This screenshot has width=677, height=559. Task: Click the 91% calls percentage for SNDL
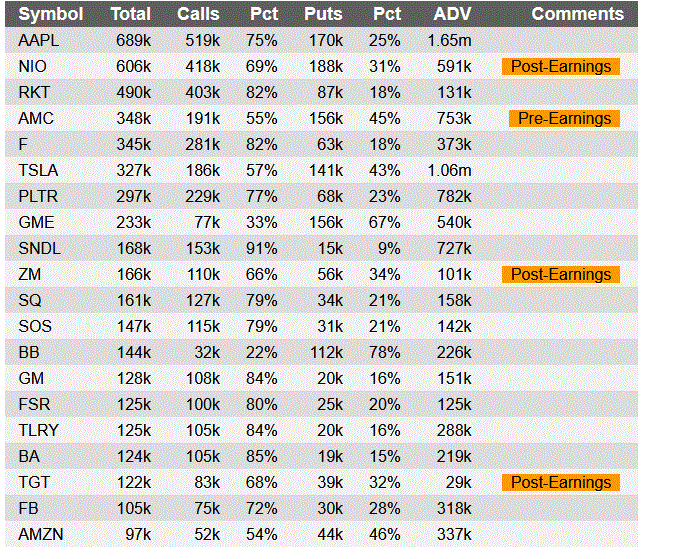[x=261, y=248]
